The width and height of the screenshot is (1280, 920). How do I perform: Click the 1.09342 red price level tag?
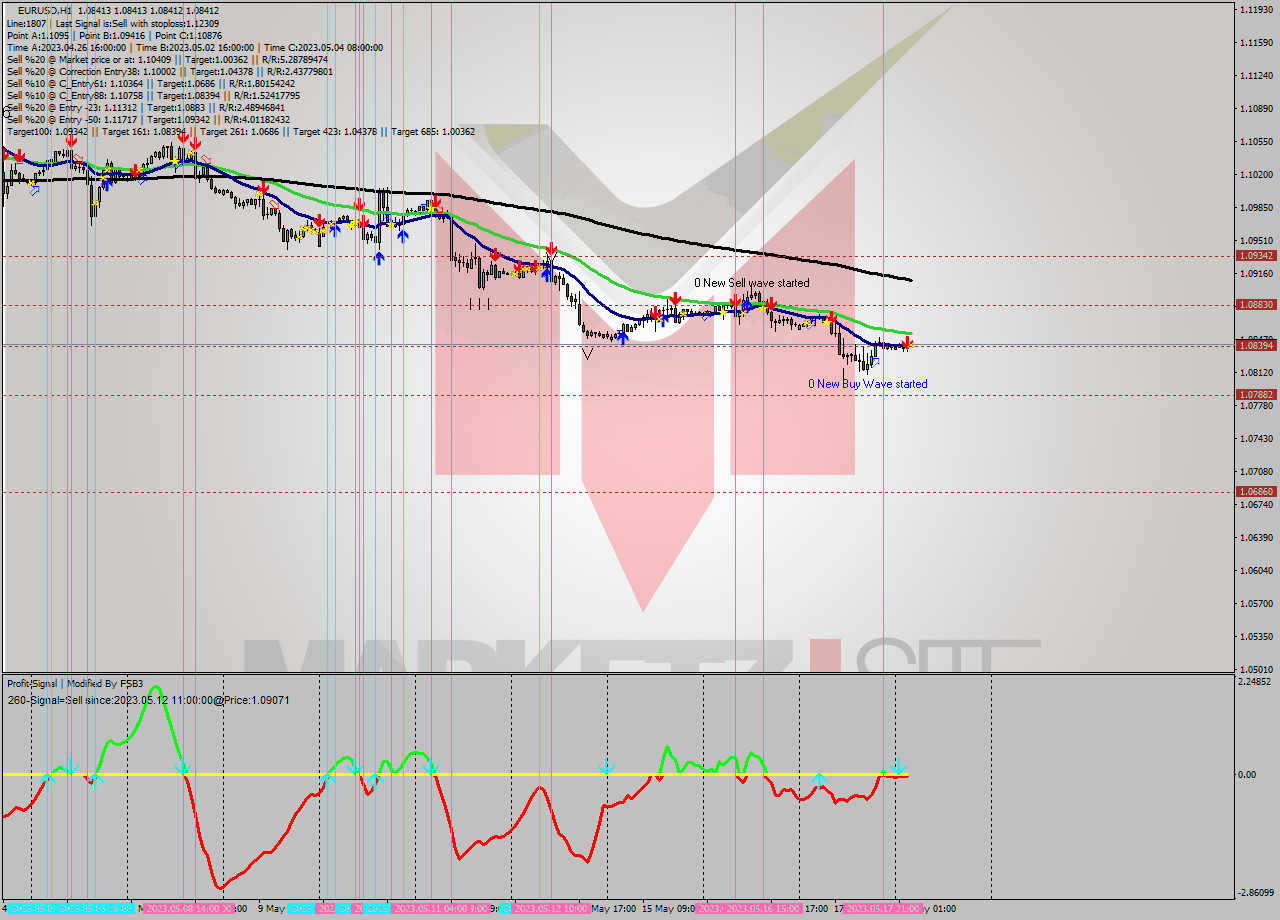(x=1255, y=256)
